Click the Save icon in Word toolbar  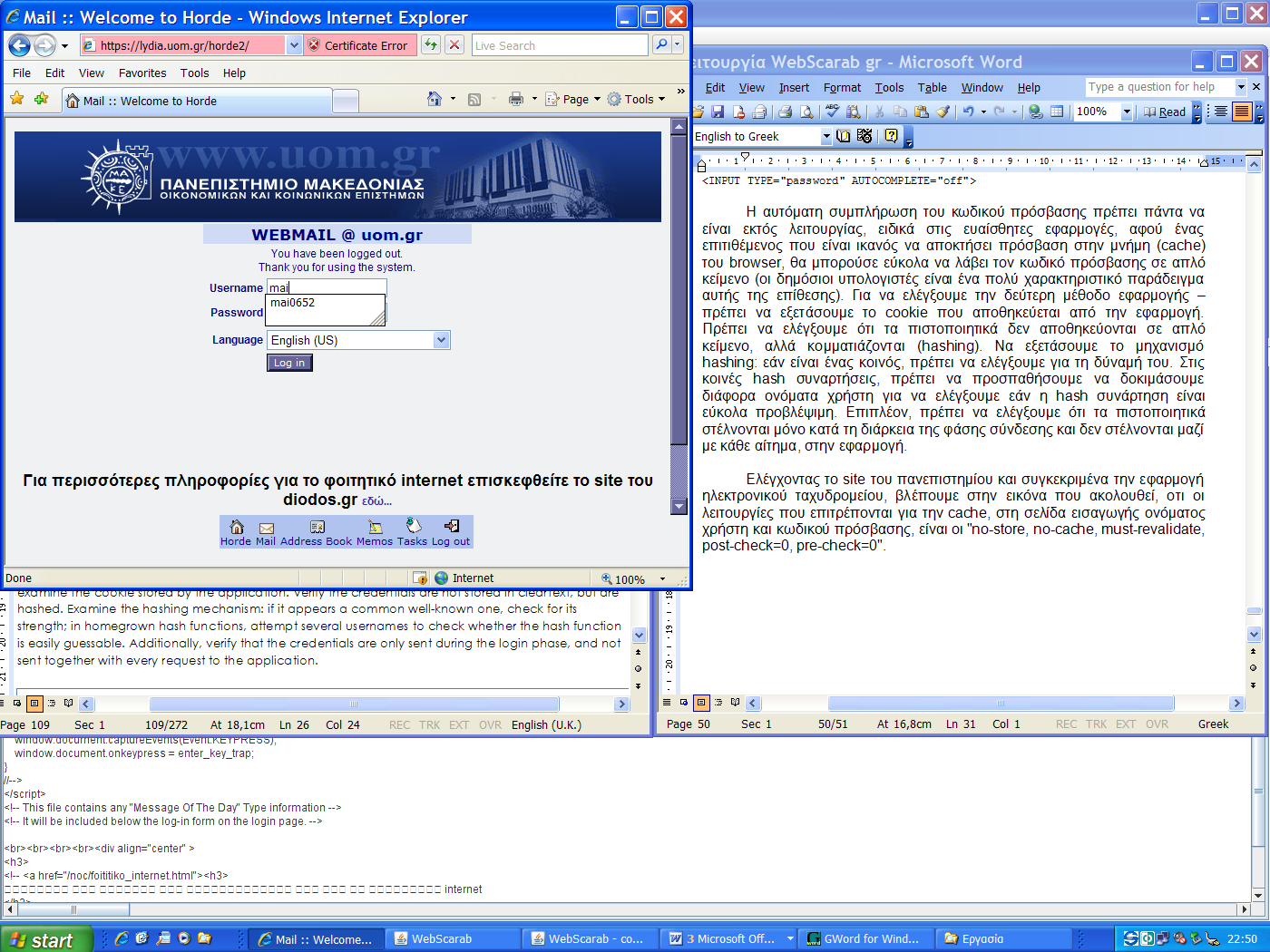click(x=718, y=112)
